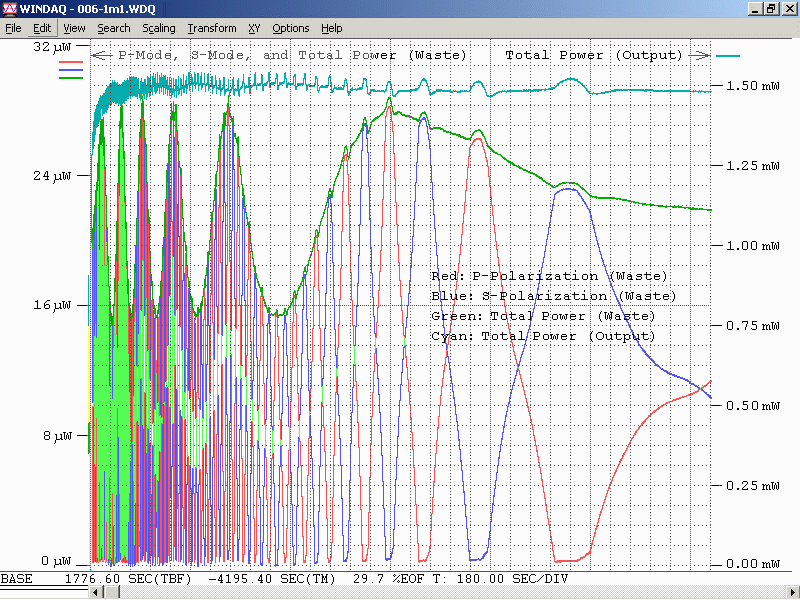Click the WinDaq icon in the title bar
The image size is (800, 600).
coord(9,8)
